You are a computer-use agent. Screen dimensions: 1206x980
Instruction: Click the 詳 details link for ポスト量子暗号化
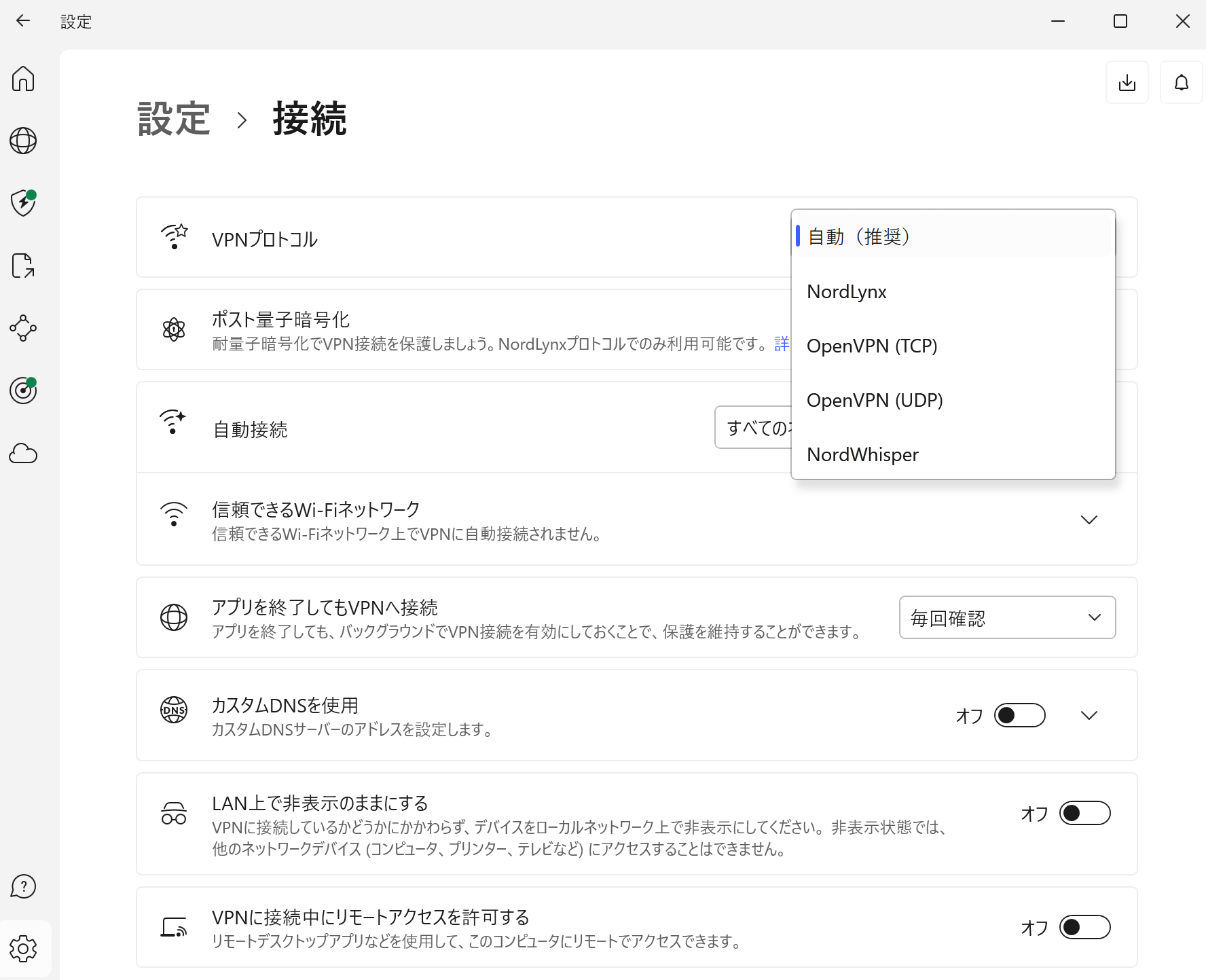click(x=782, y=344)
